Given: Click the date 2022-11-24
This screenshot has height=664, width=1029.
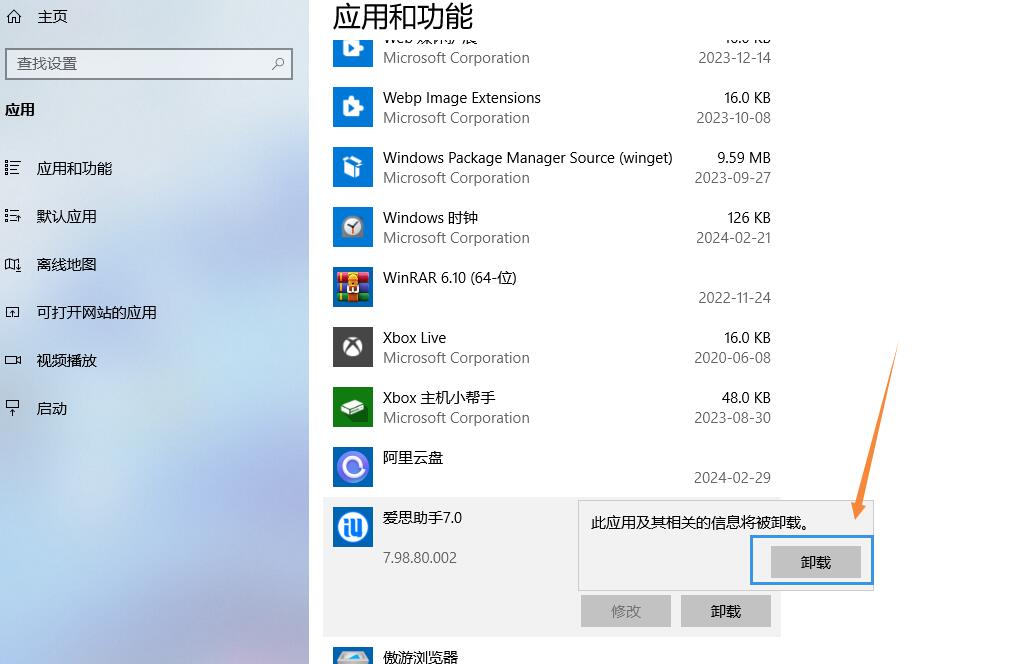Looking at the screenshot, I should coord(734,298).
